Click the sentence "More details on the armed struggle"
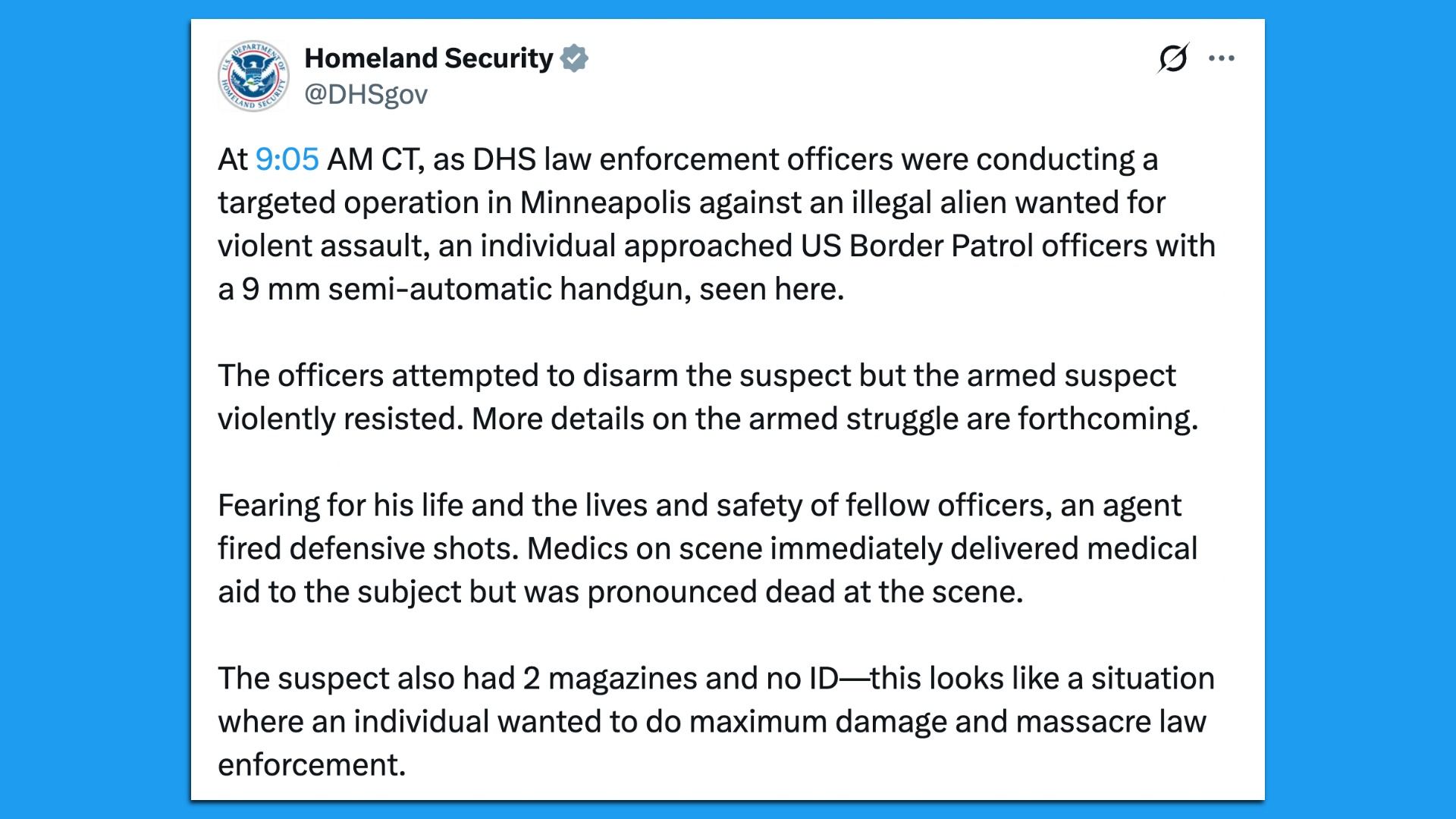1456x819 pixels. point(834,419)
